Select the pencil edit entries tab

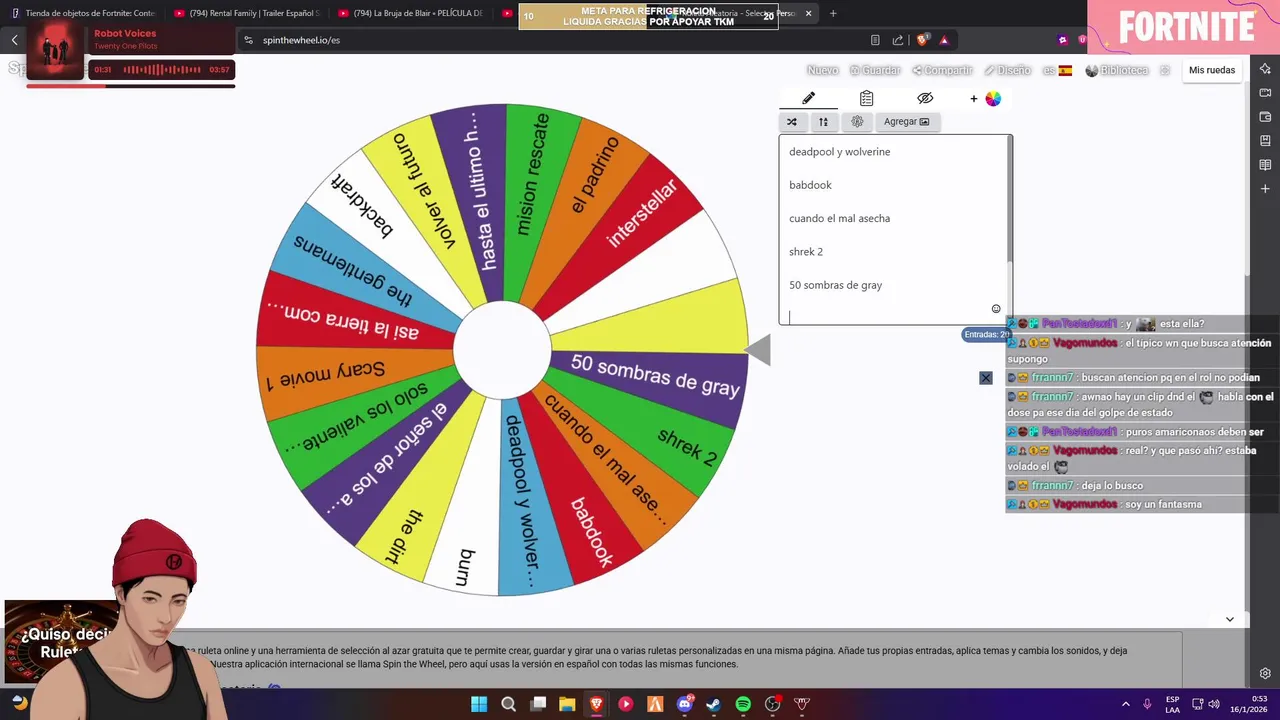(808, 98)
